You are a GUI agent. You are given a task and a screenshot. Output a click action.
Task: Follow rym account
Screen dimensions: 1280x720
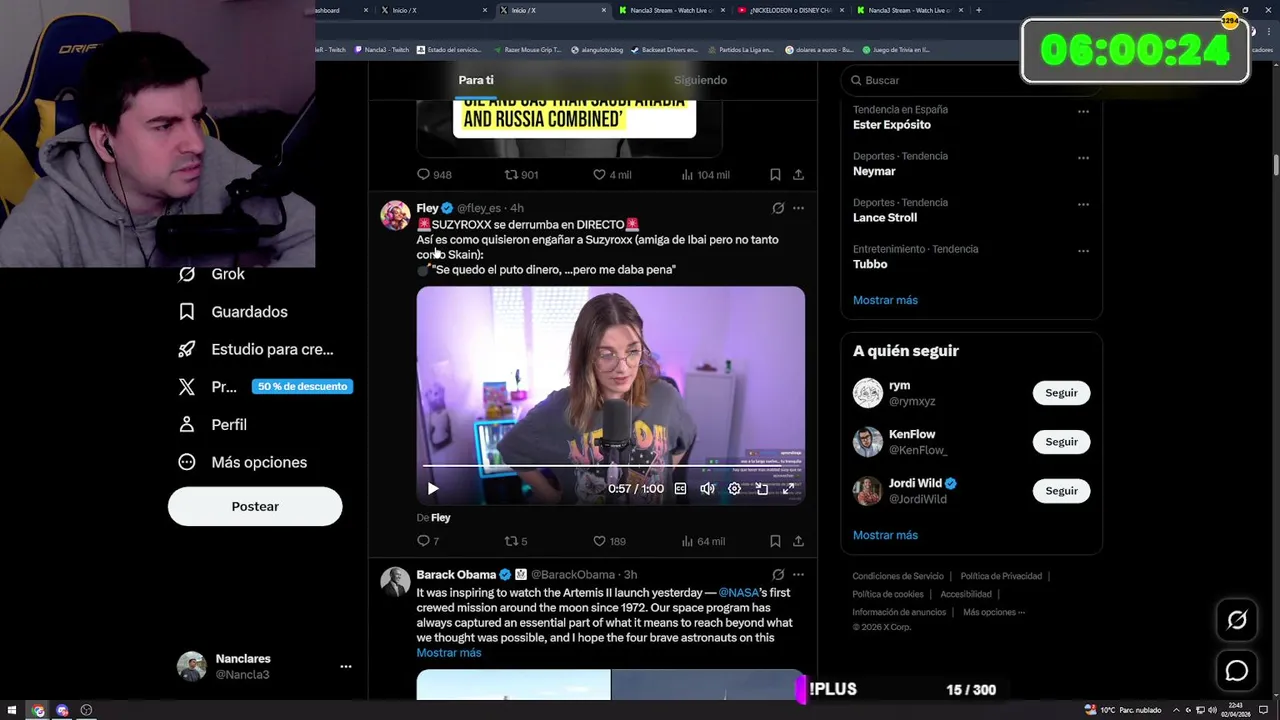click(x=1061, y=393)
